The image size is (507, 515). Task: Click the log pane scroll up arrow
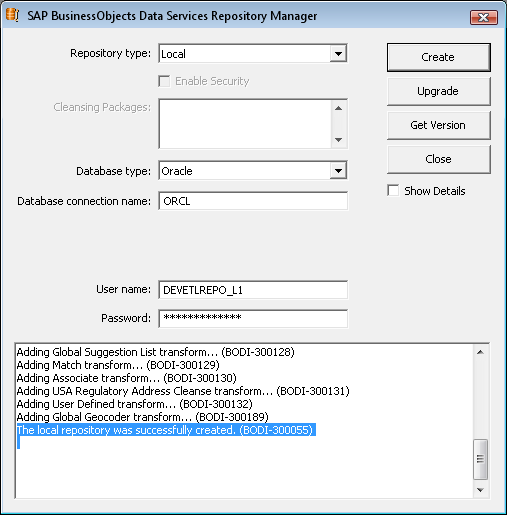[x=480, y=352]
